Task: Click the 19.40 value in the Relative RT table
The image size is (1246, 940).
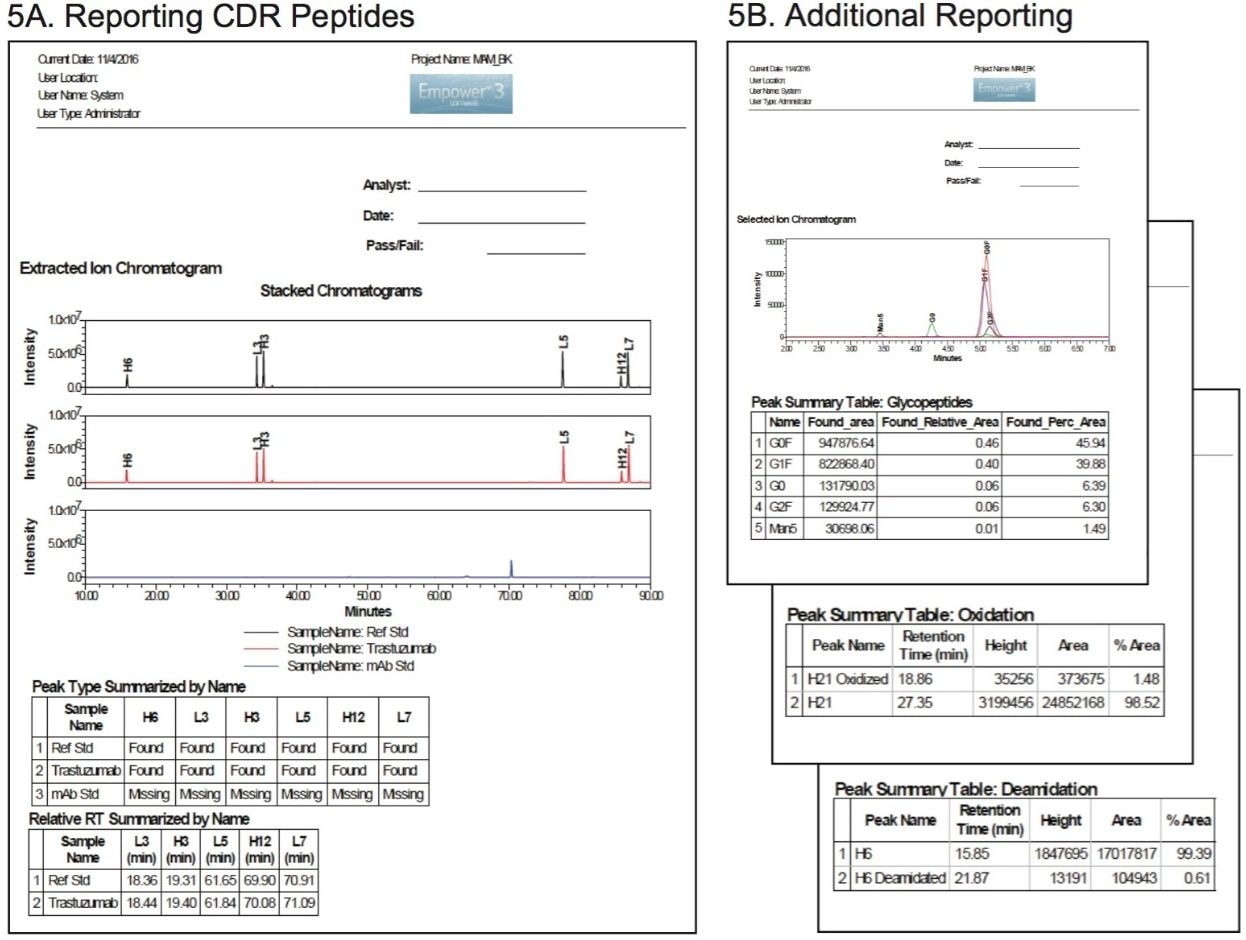Action: [180, 904]
